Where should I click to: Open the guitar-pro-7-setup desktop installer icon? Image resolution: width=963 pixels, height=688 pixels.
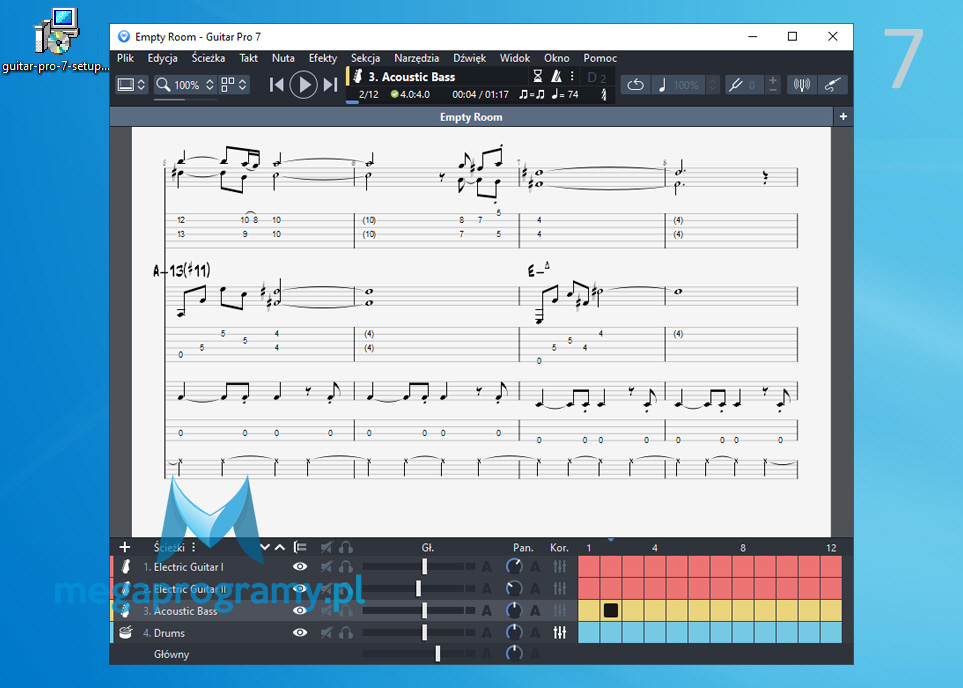pyautogui.click(x=55, y=41)
